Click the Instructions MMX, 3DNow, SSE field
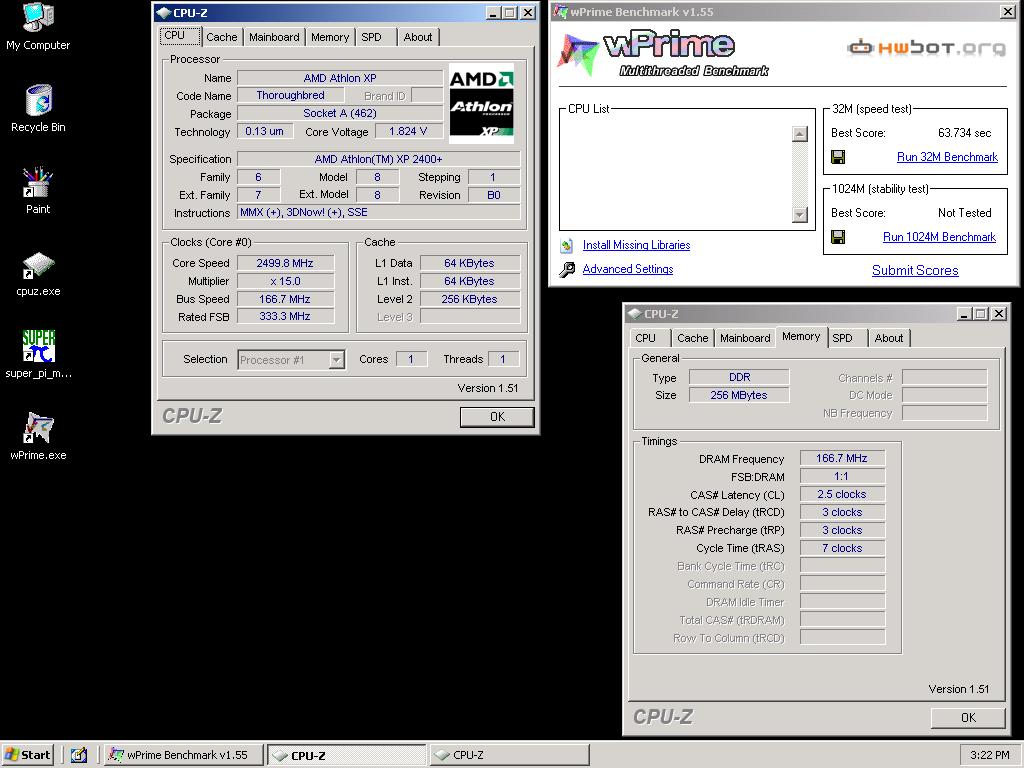This screenshot has width=1024, height=768. 378,212
